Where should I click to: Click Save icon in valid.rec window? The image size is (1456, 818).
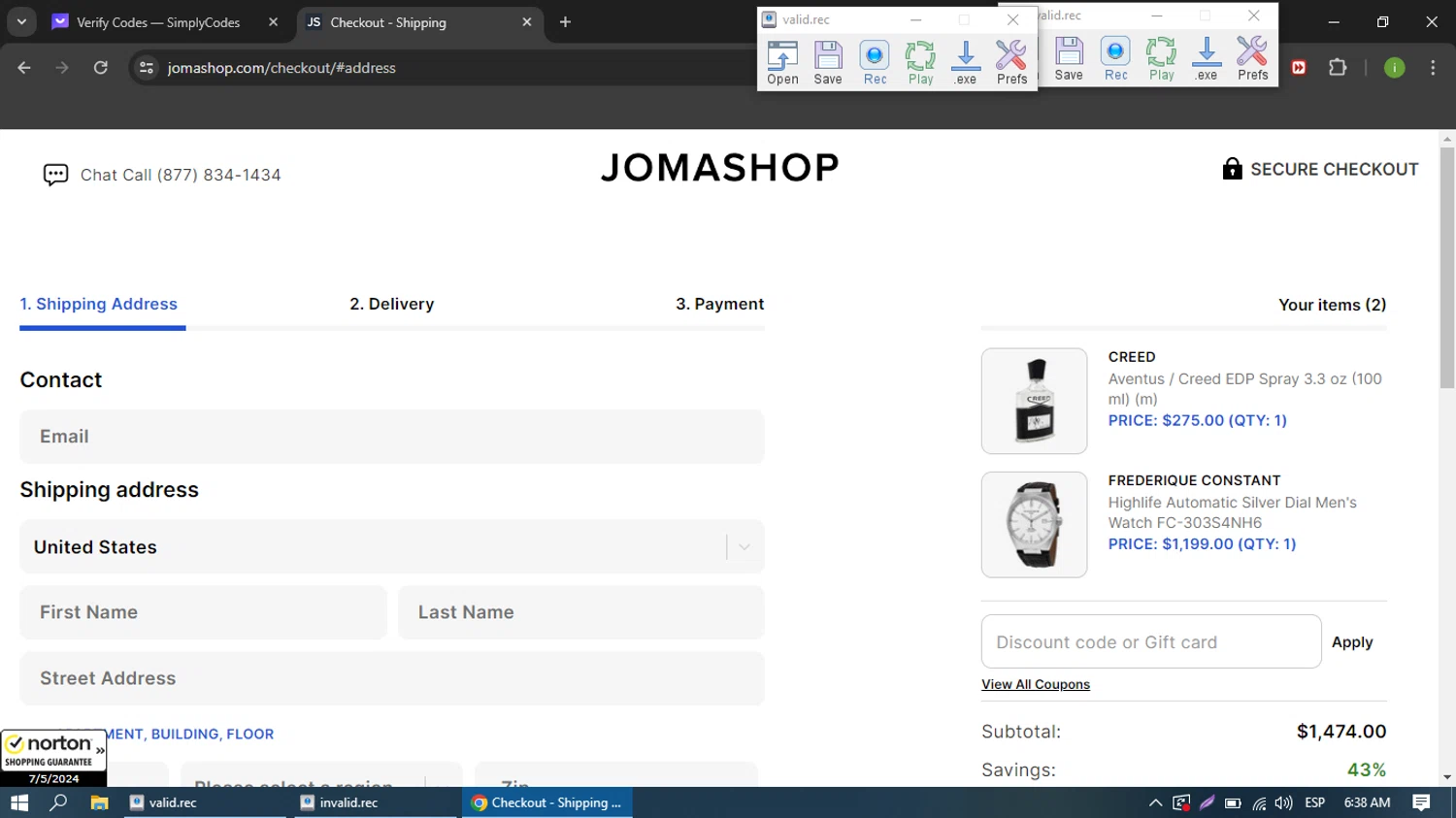[x=828, y=63]
